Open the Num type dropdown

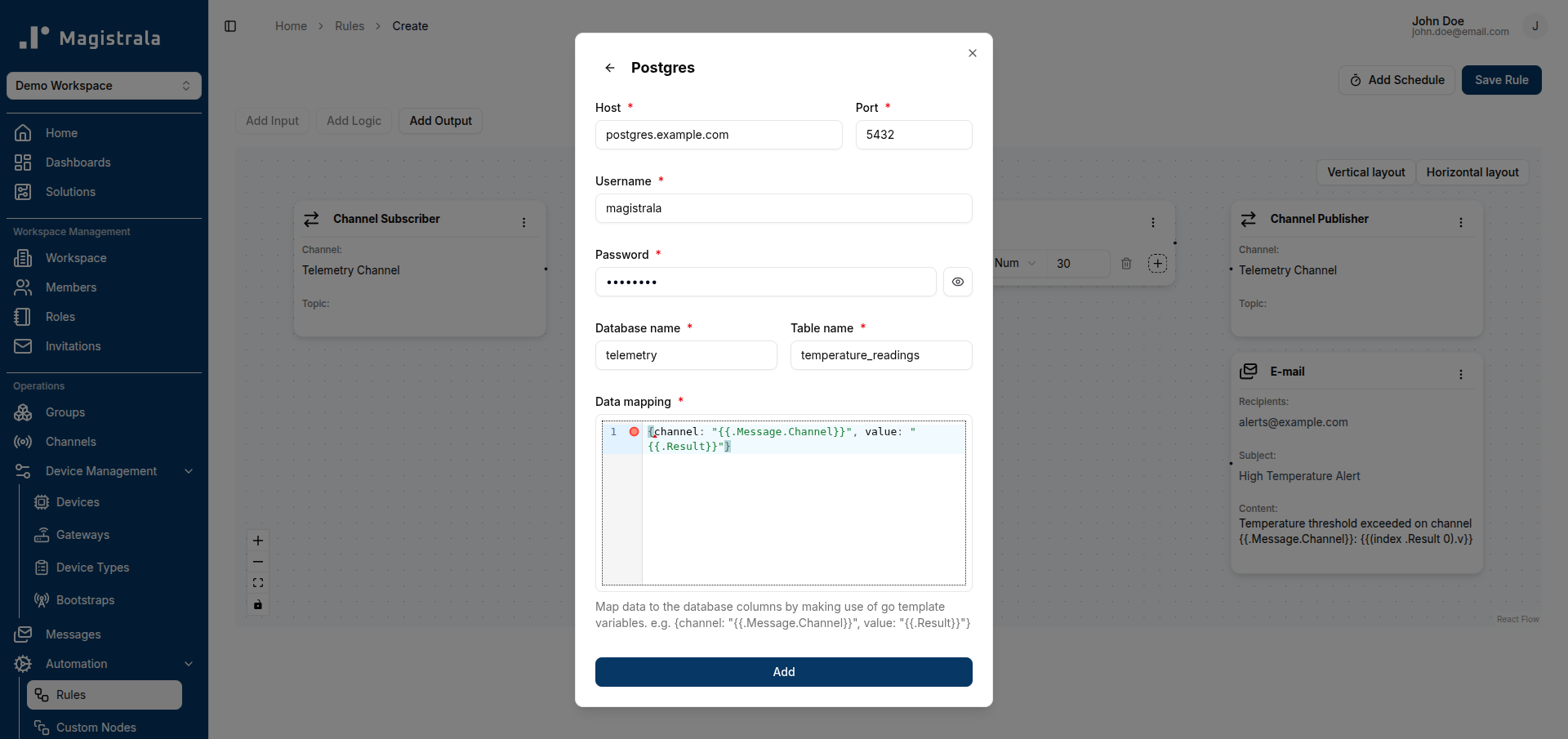[1015, 263]
